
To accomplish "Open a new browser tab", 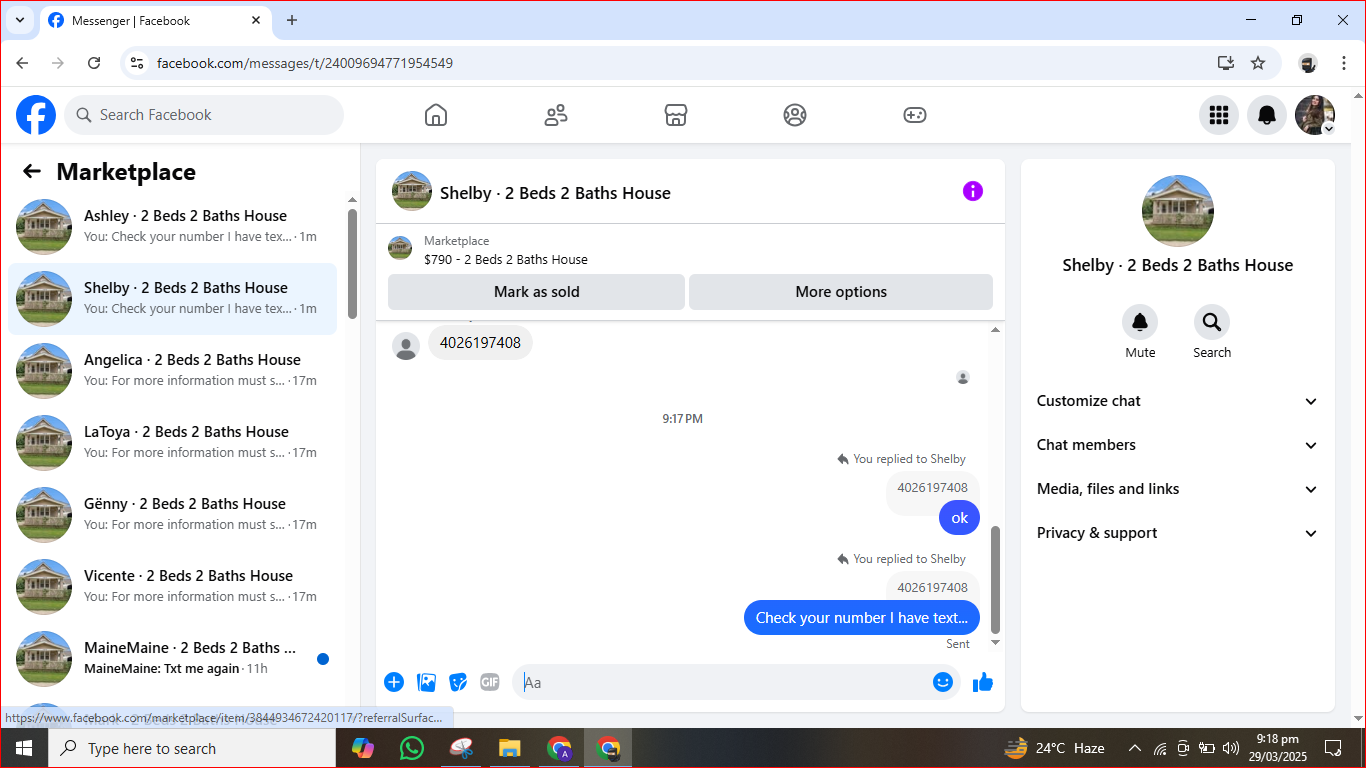I will pos(292,20).
